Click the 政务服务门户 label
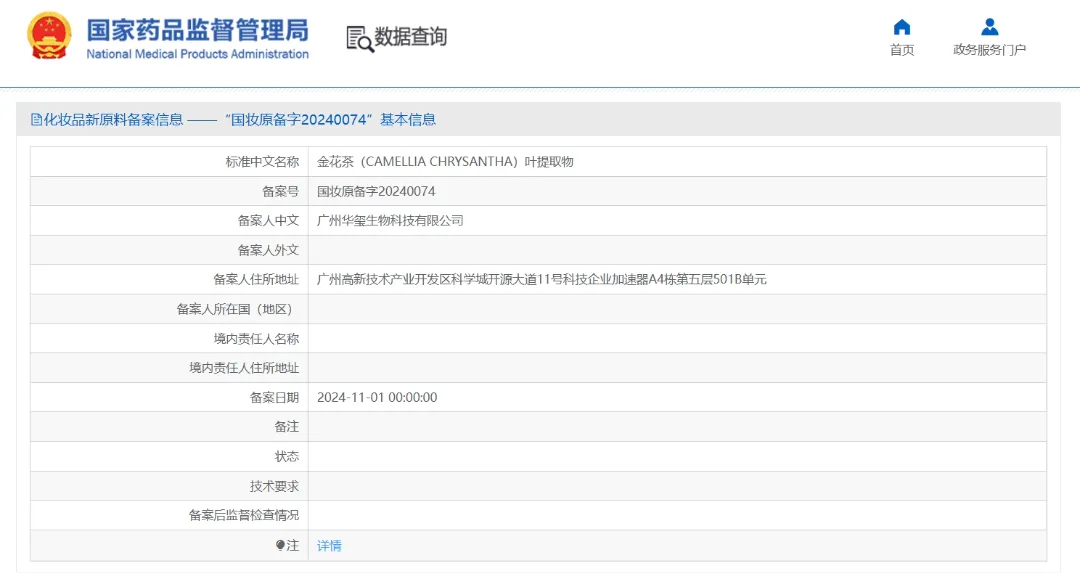The height and width of the screenshot is (586, 1080). point(990,50)
